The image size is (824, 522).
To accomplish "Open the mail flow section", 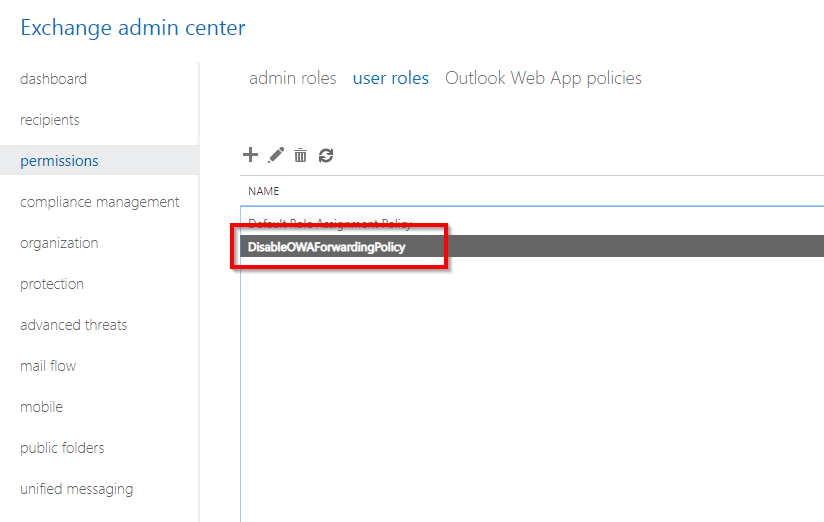I will click(48, 366).
